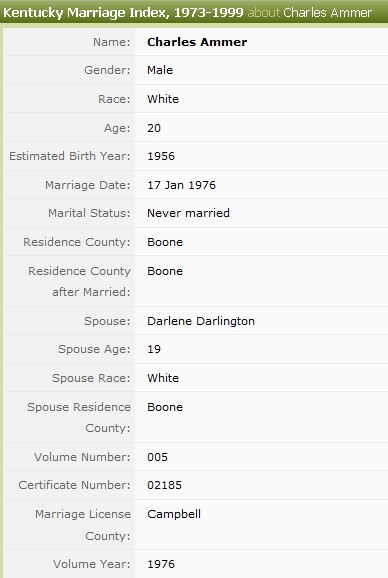Screen dimensions: 388x578
Task: Click Marriage Date 17 Jan 1976
Action: (x=181, y=185)
